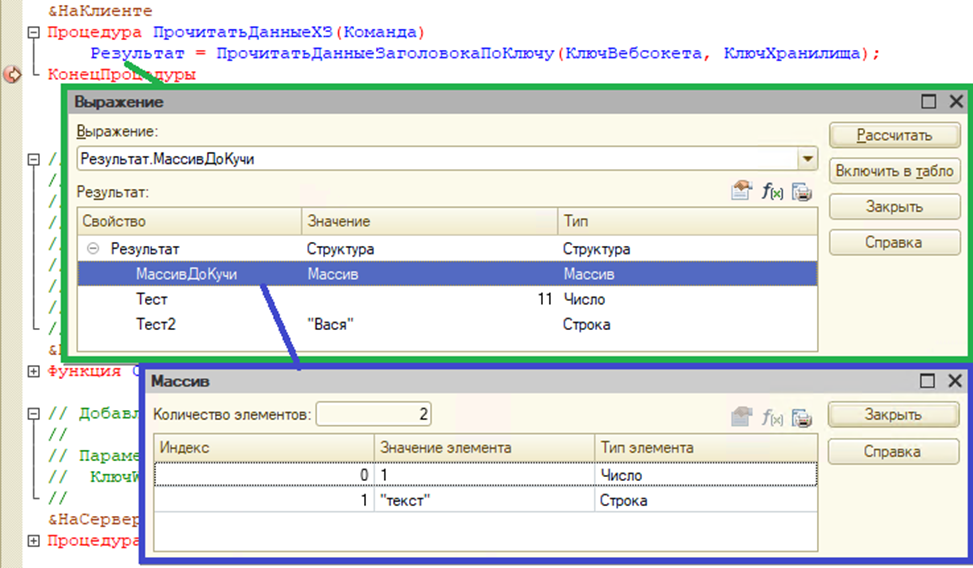Collapse the '// Добавл' comment block

pyautogui.click(x=34, y=413)
